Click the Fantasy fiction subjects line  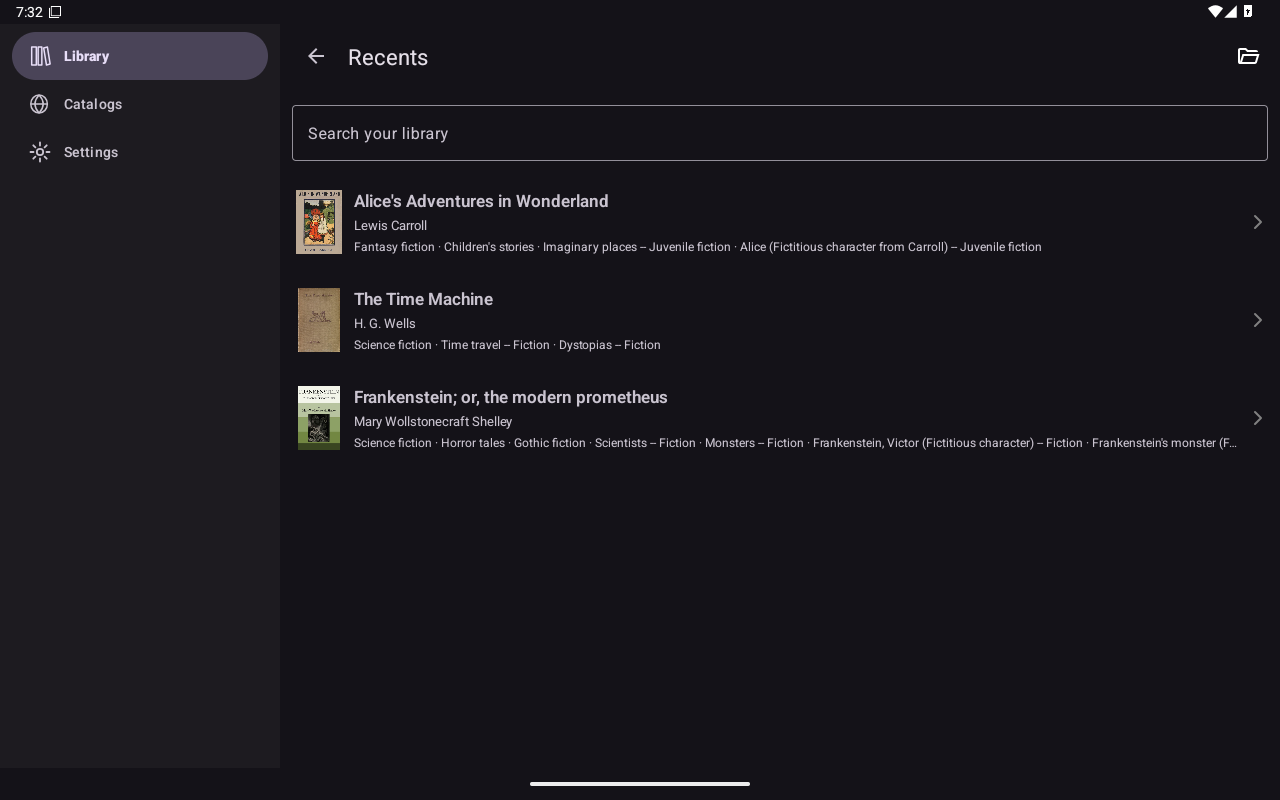coord(698,247)
